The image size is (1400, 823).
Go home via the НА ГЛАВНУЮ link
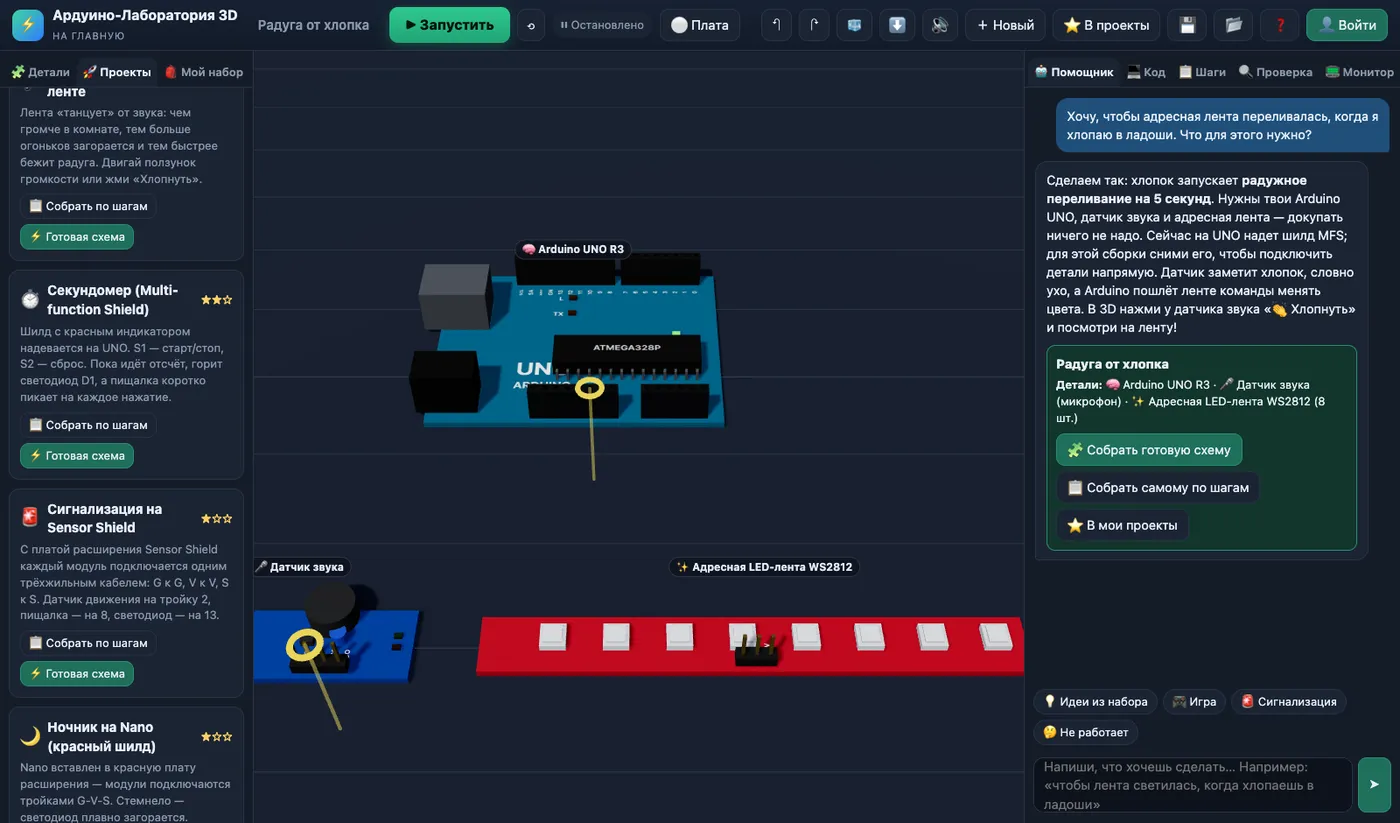coord(88,36)
